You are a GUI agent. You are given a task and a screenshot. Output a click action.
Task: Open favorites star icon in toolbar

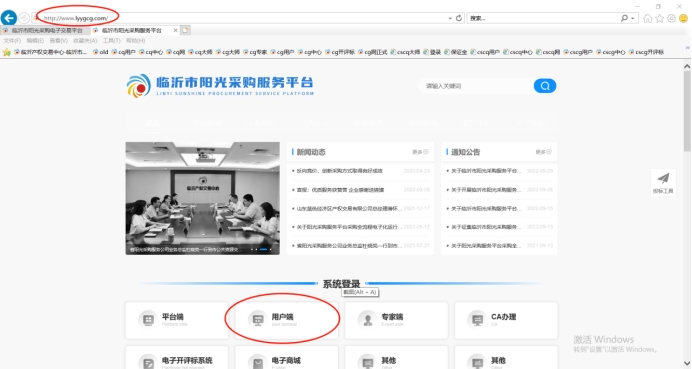659,18
